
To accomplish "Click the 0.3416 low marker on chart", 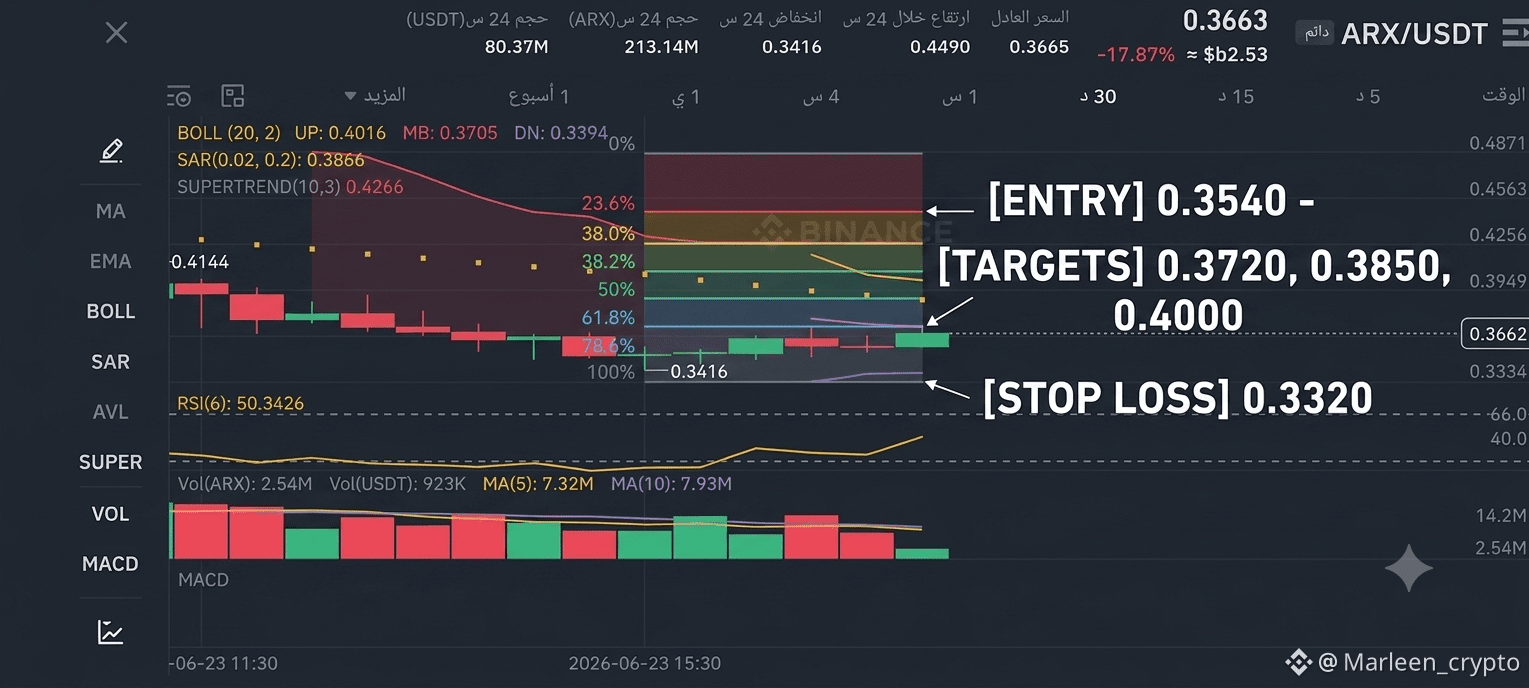I will 698,372.
